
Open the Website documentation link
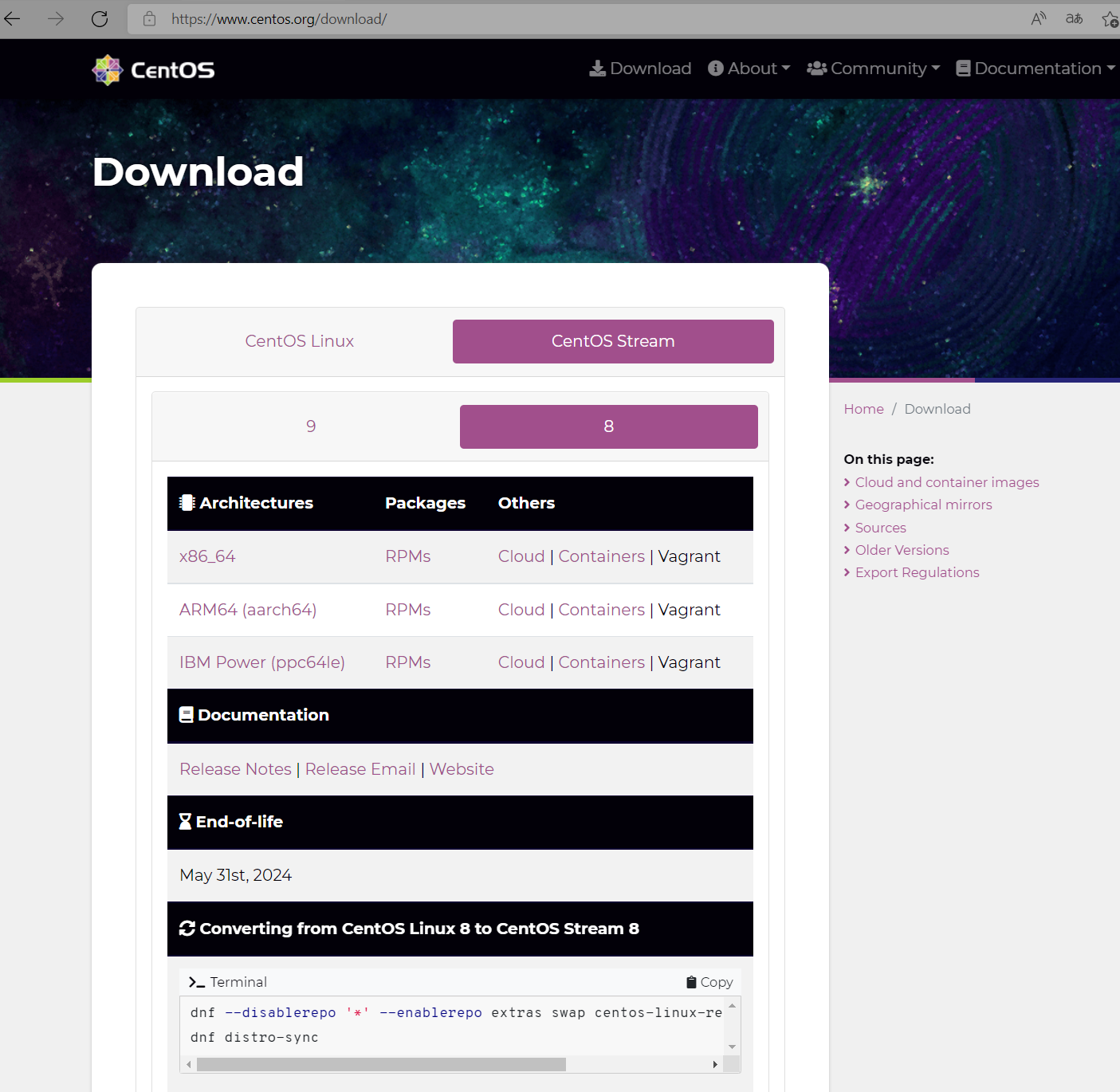[x=462, y=769]
